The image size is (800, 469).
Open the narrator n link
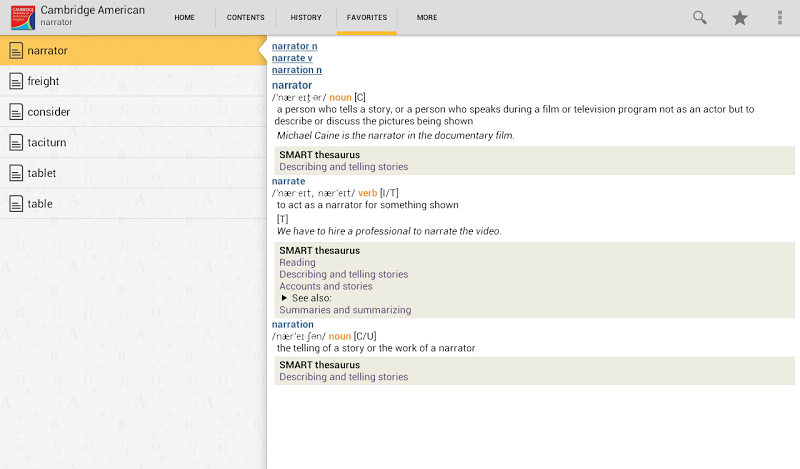click(x=294, y=46)
